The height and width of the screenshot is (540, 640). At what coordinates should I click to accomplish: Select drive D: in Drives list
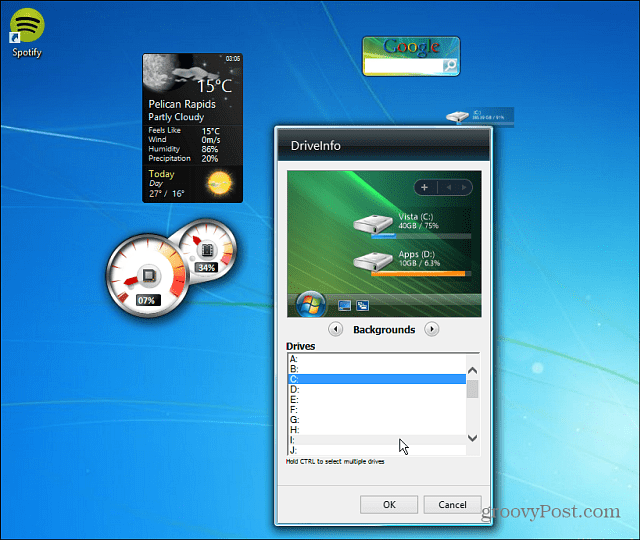pos(377,389)
